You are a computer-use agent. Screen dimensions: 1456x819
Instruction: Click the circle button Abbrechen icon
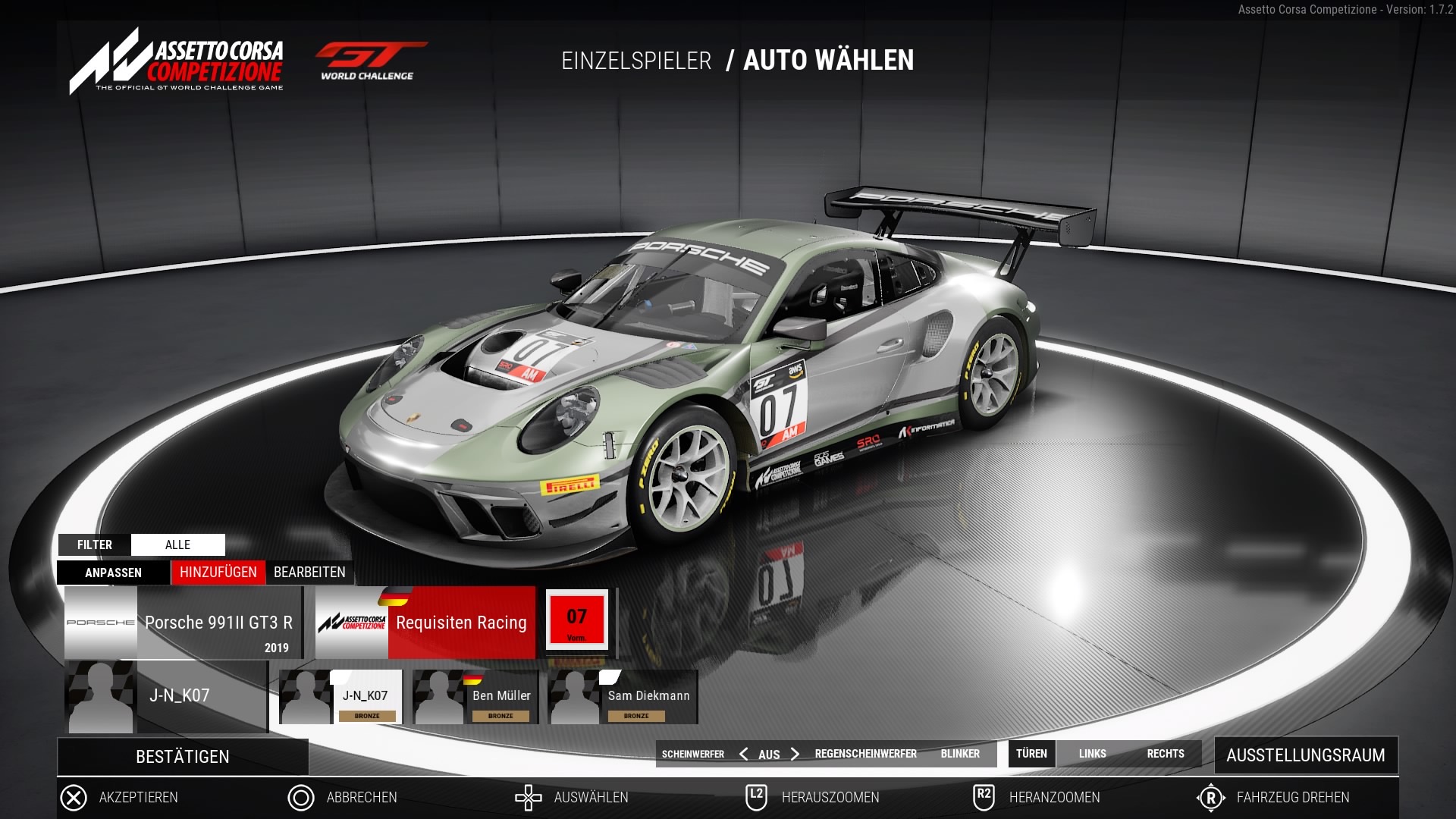(x=301, y=798)
